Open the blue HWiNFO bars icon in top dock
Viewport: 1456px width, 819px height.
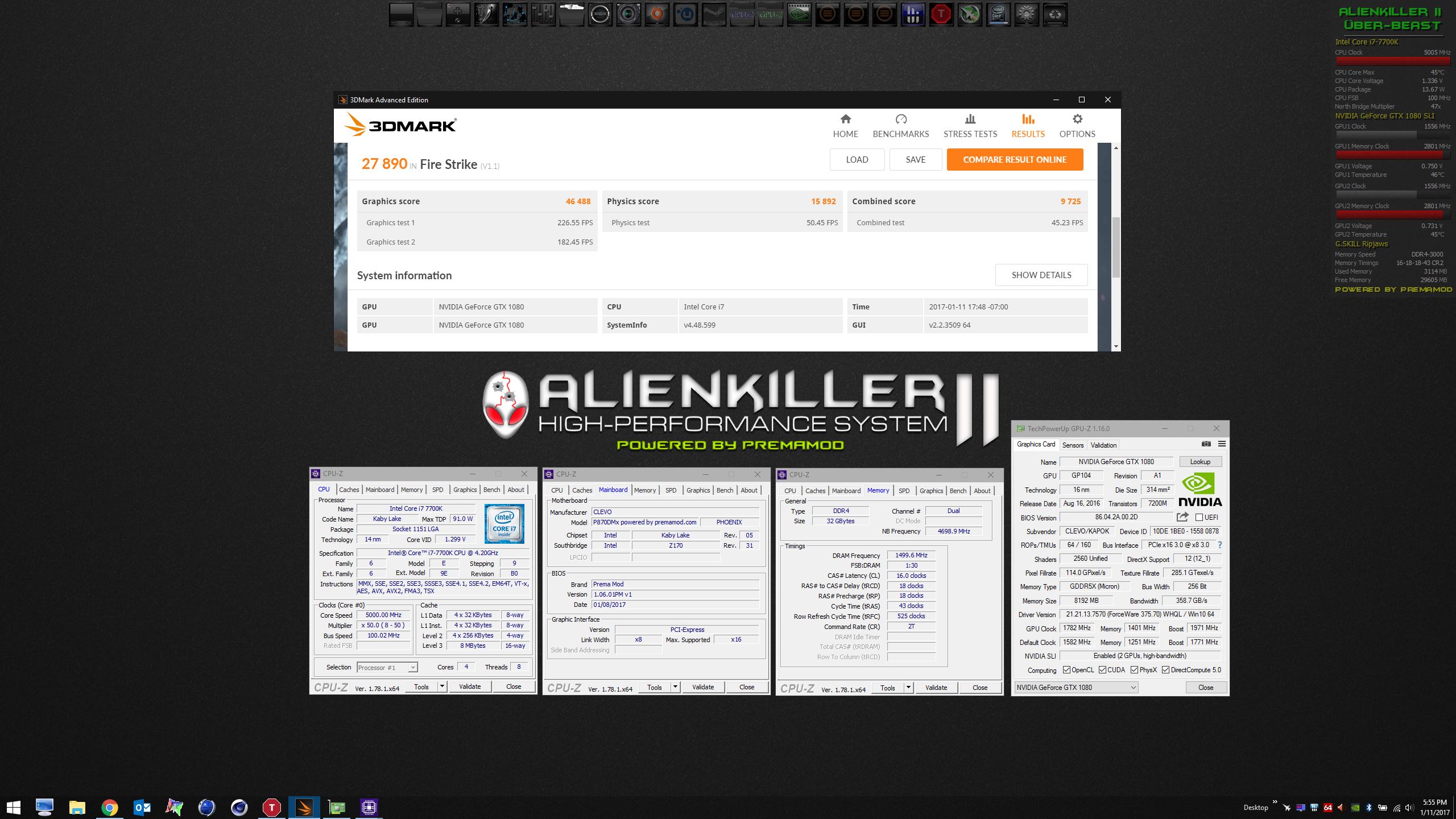(x=913, y=14)
